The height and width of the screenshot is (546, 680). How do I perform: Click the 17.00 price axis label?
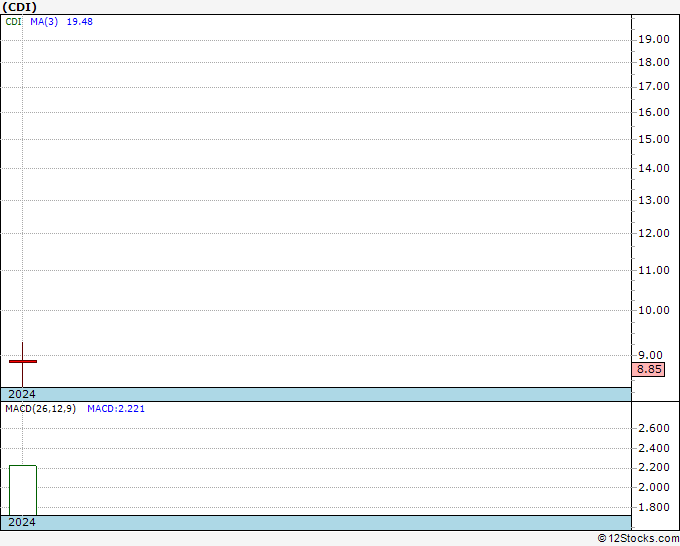click(x=654, y=86)
